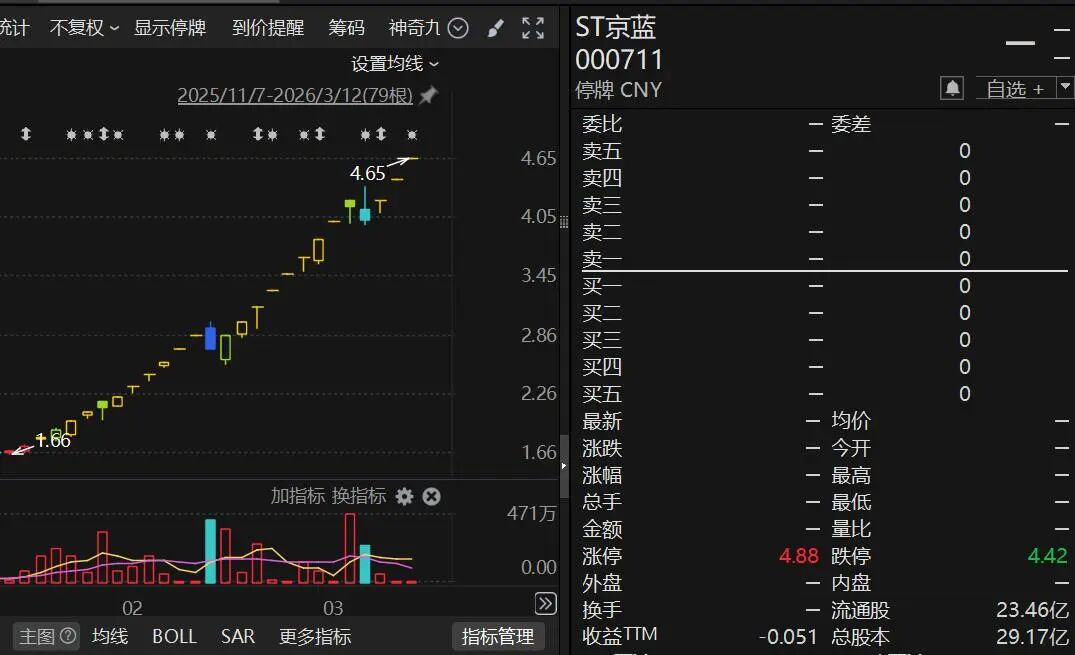Click the fullscreen expand icon on toolbar
Image resolution: width=1075 pixels, height=655 pixels.
pos(533,28)
